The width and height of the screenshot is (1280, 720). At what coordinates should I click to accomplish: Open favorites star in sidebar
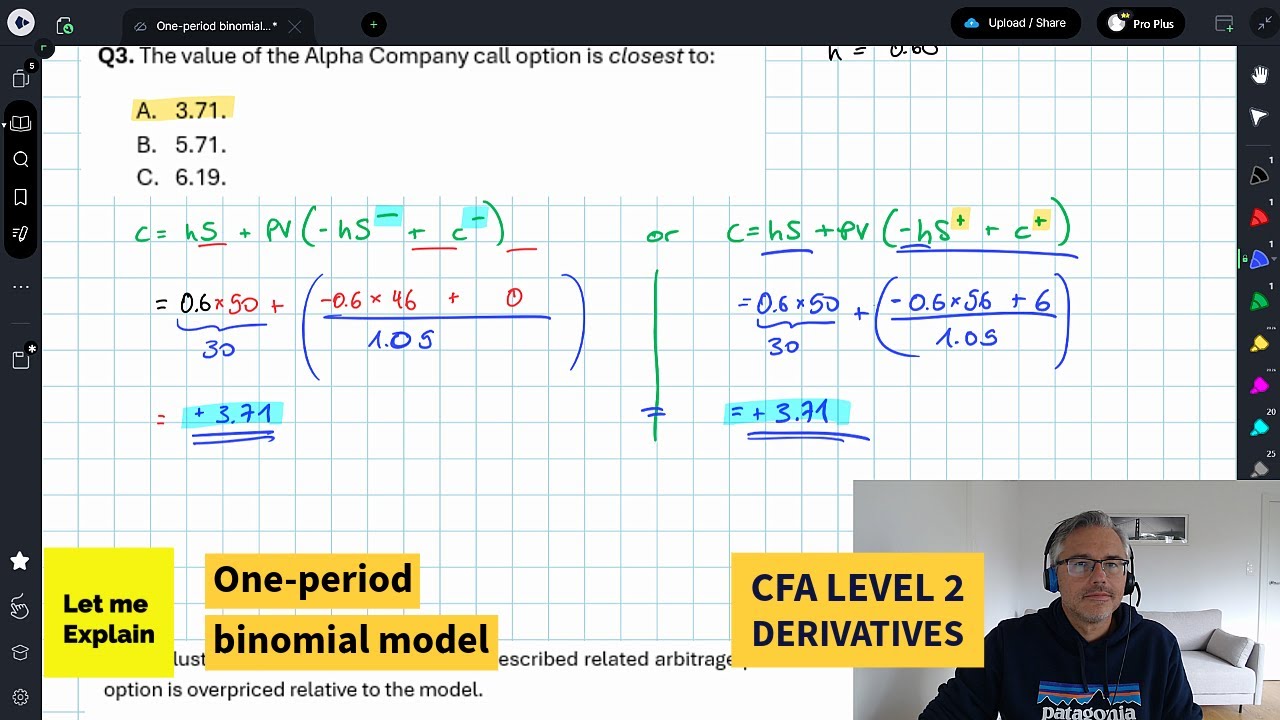coord(20,561)
